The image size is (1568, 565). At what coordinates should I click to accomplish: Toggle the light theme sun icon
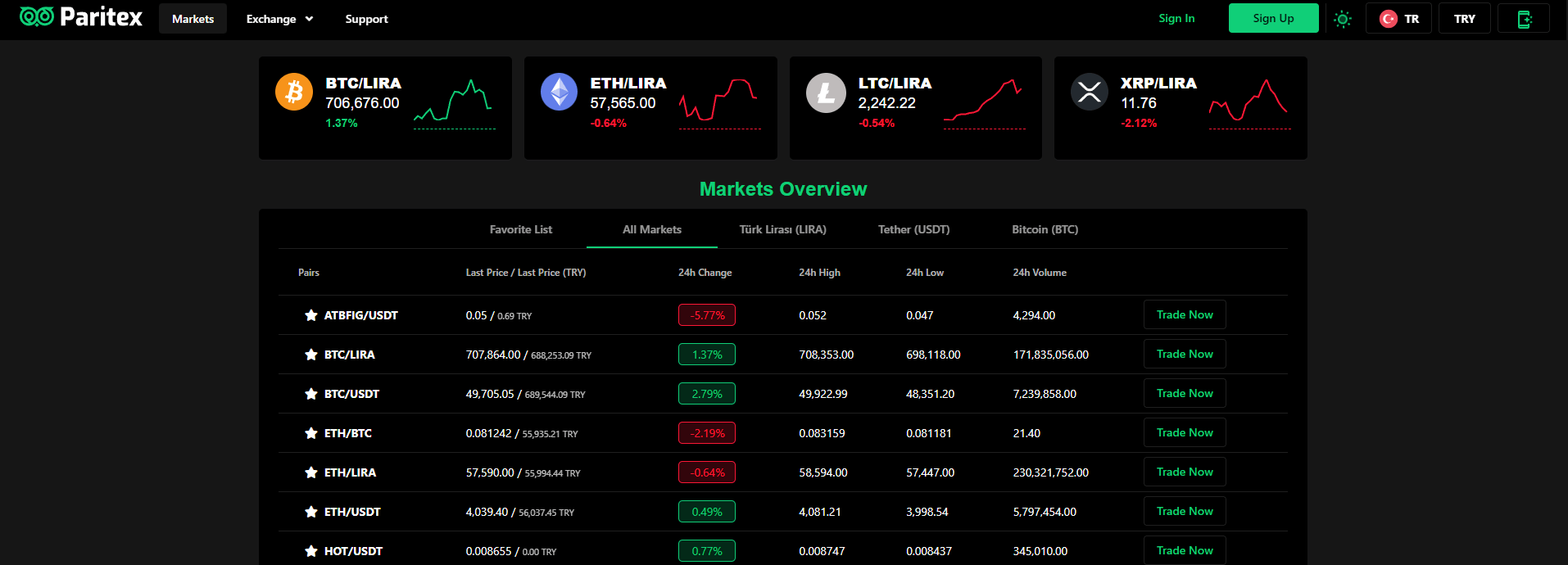(1342, 19)
